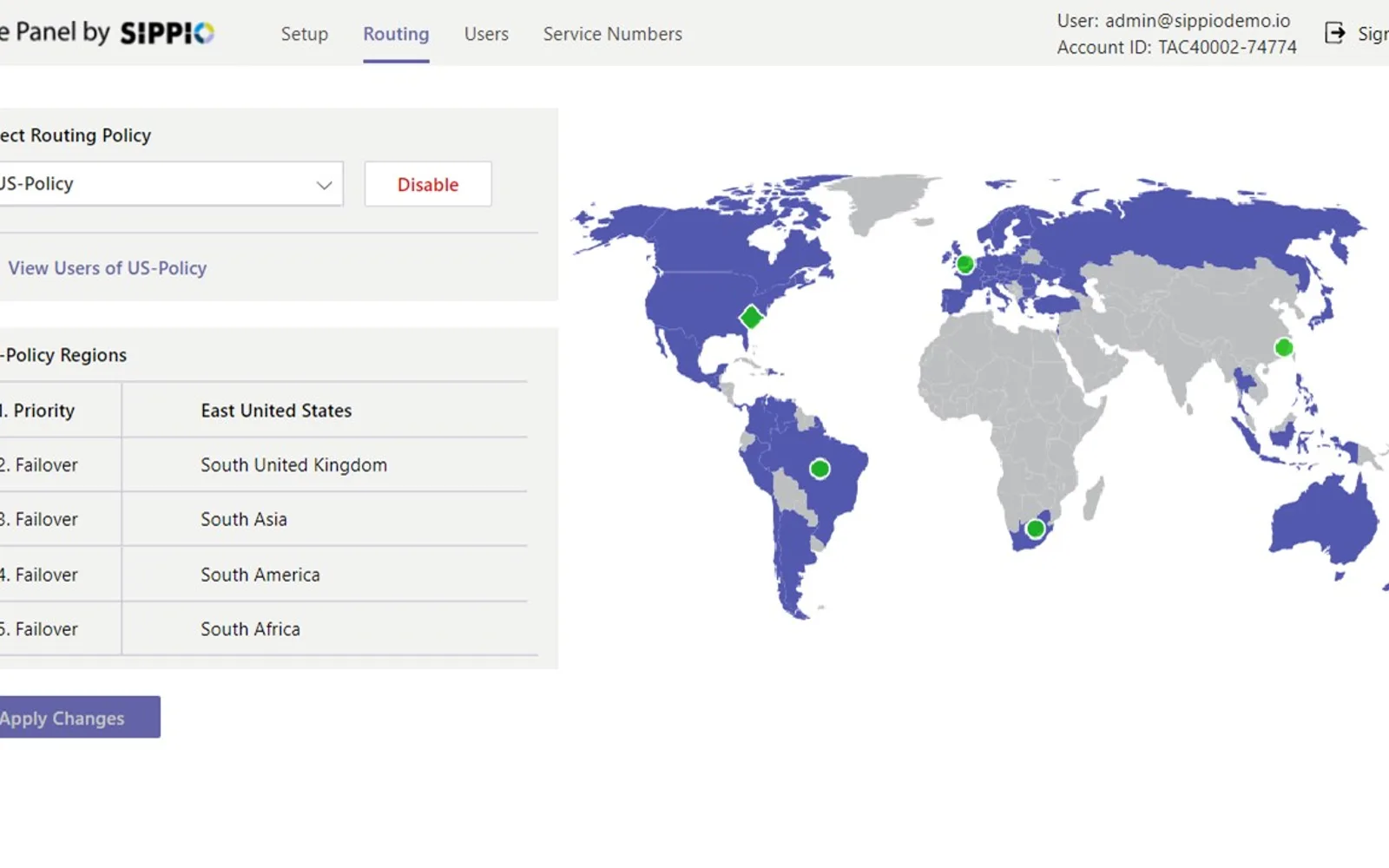Select the South United Kingdom failover row
This screenshot has height=868, width=1389.
pyautogui.click(x=263, y=465)
